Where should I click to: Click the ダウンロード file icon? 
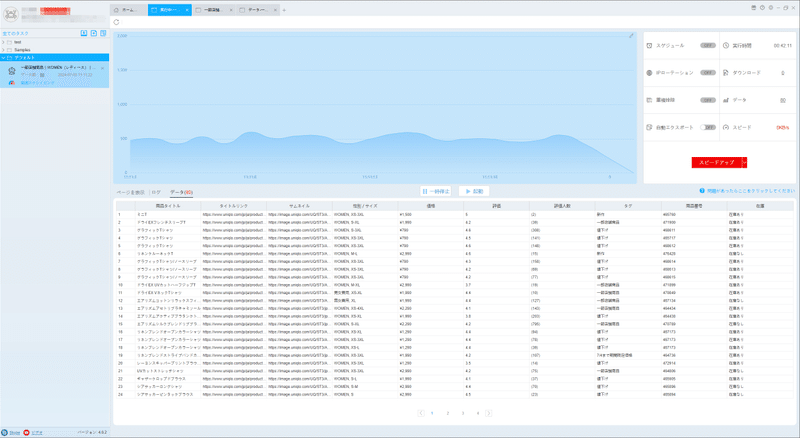click(726, 73)
